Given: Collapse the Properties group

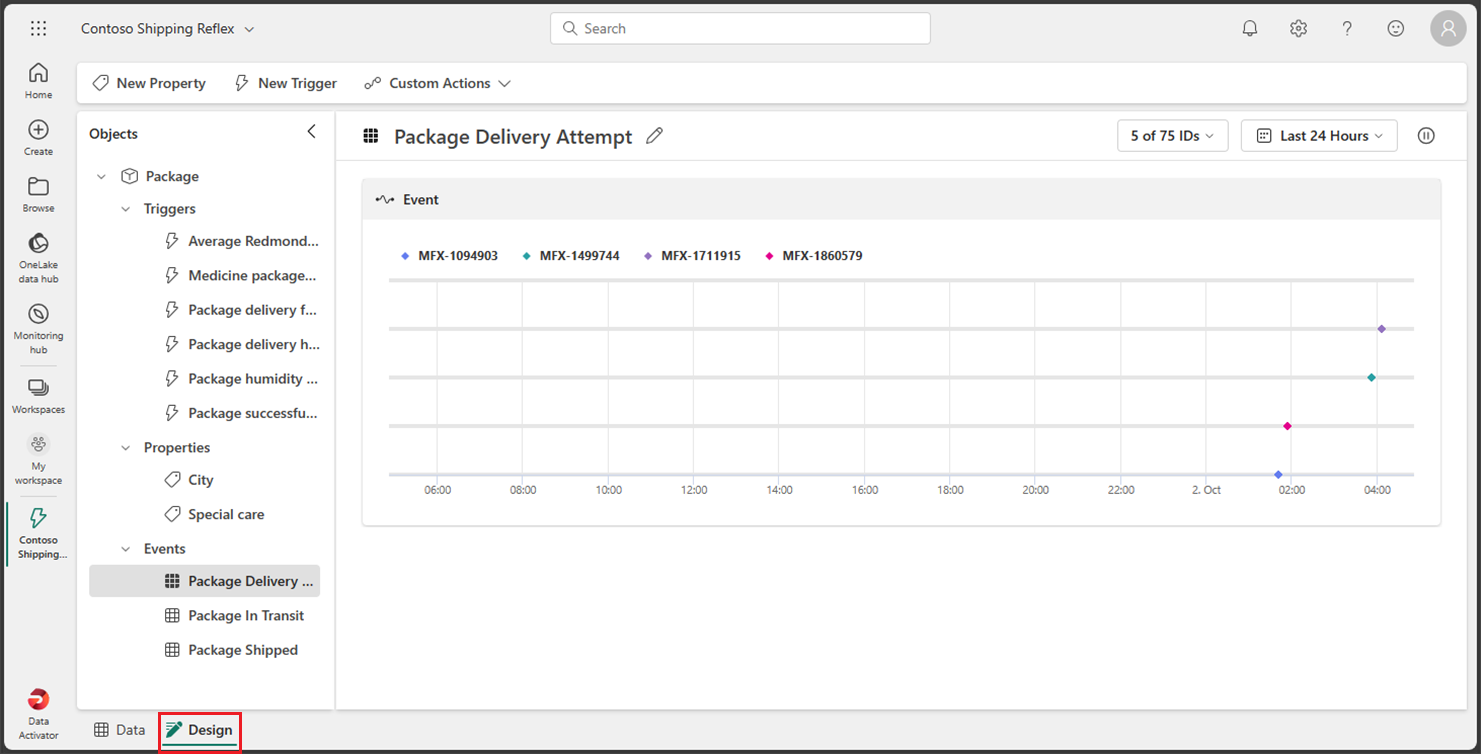Looking at the screenshot, I should tap(125, 448).
